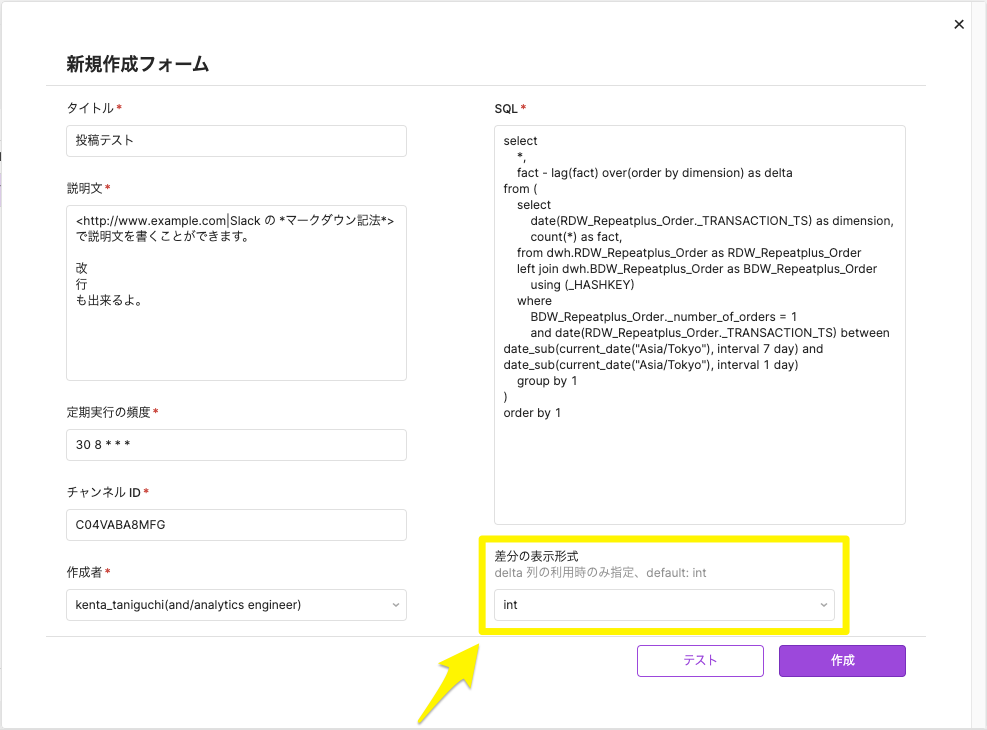This screenshot has height=730, width=987.
Task: Click the example.com URL text in the description
Action: (x=155, y=220)
